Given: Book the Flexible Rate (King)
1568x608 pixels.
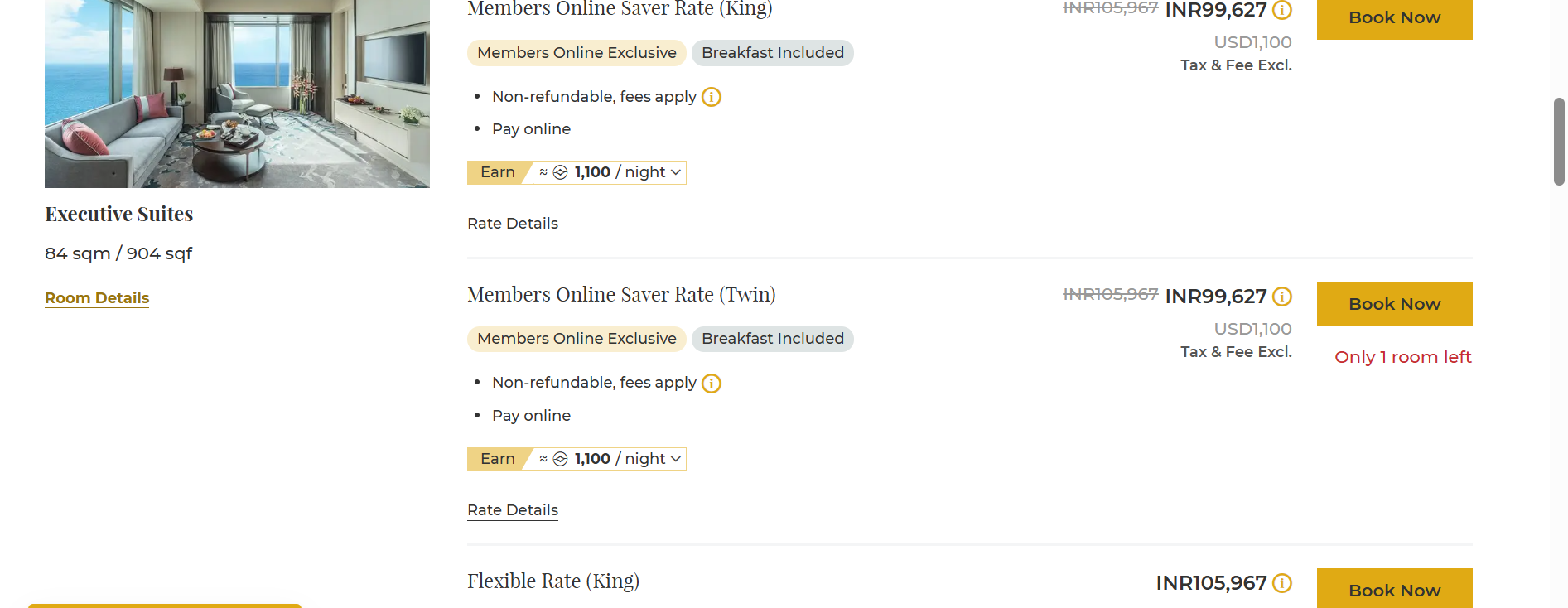Looking at the screenshot, I should point(1394,589).
